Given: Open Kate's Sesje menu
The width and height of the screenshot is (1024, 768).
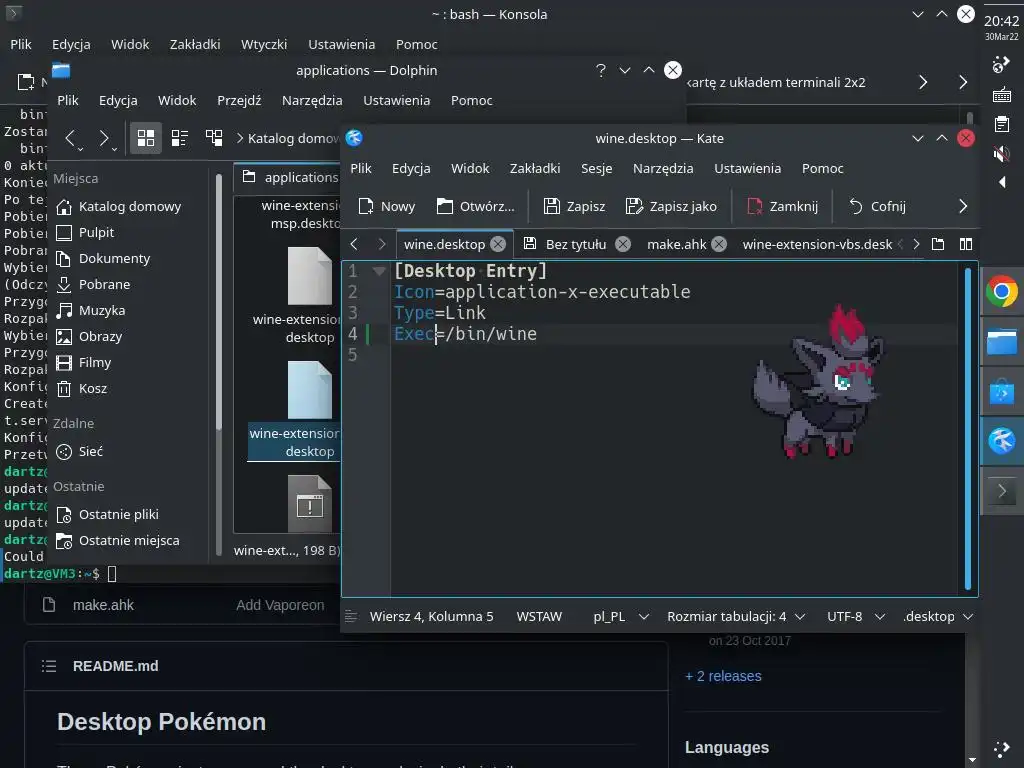Looking at the screenshot, I should point(596,168).
